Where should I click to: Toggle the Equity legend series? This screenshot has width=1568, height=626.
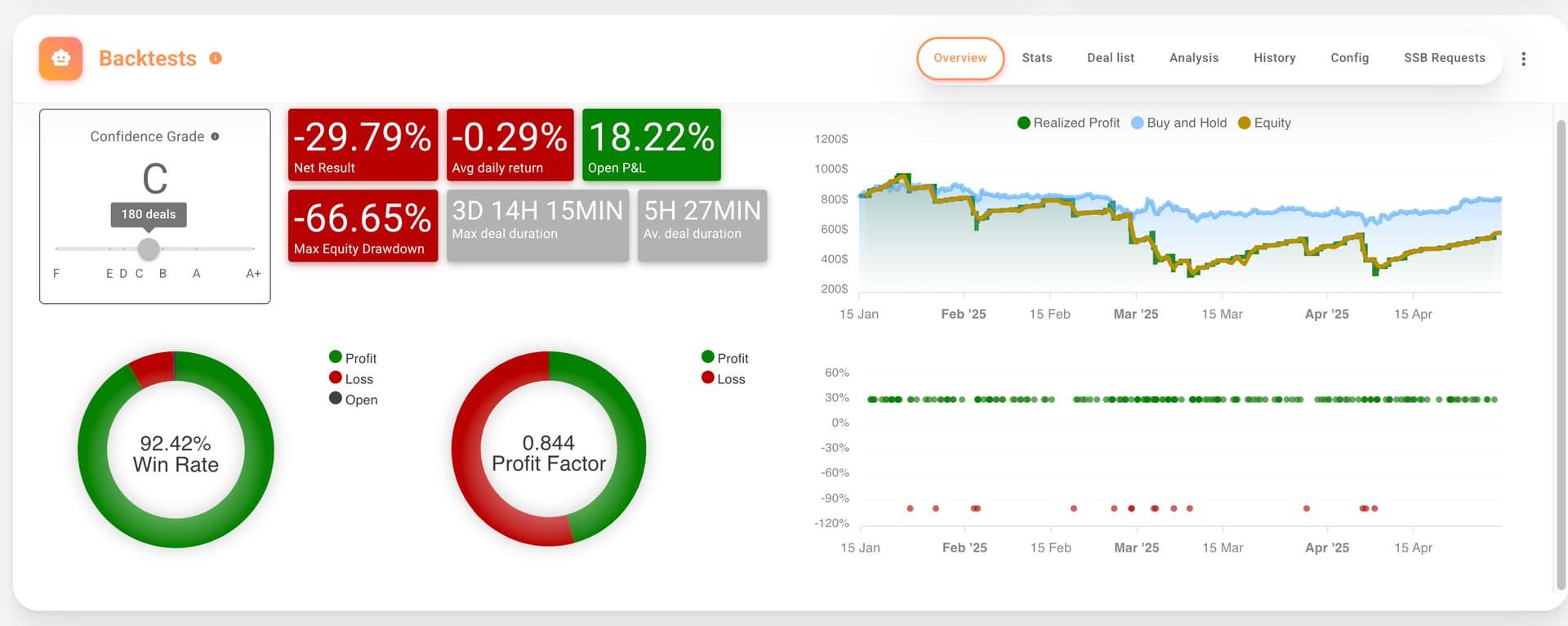coord(1264,123)
